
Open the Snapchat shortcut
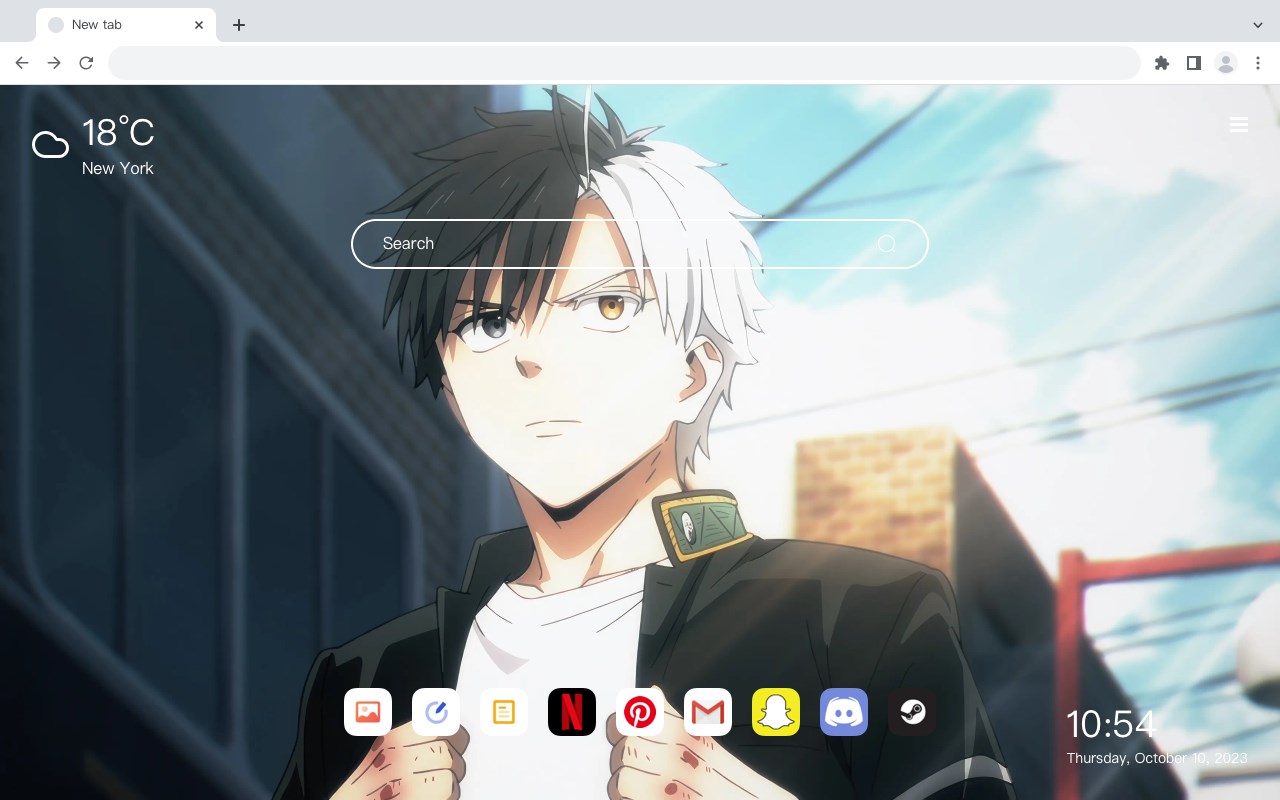click(776, 712)
